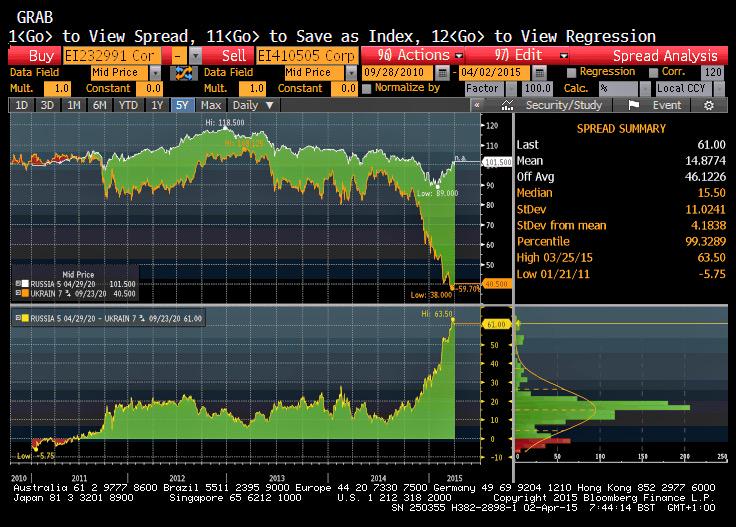This screenshot has width=736, height=527.
Task: Select the 5Y range tab
Action: (182, 105)
